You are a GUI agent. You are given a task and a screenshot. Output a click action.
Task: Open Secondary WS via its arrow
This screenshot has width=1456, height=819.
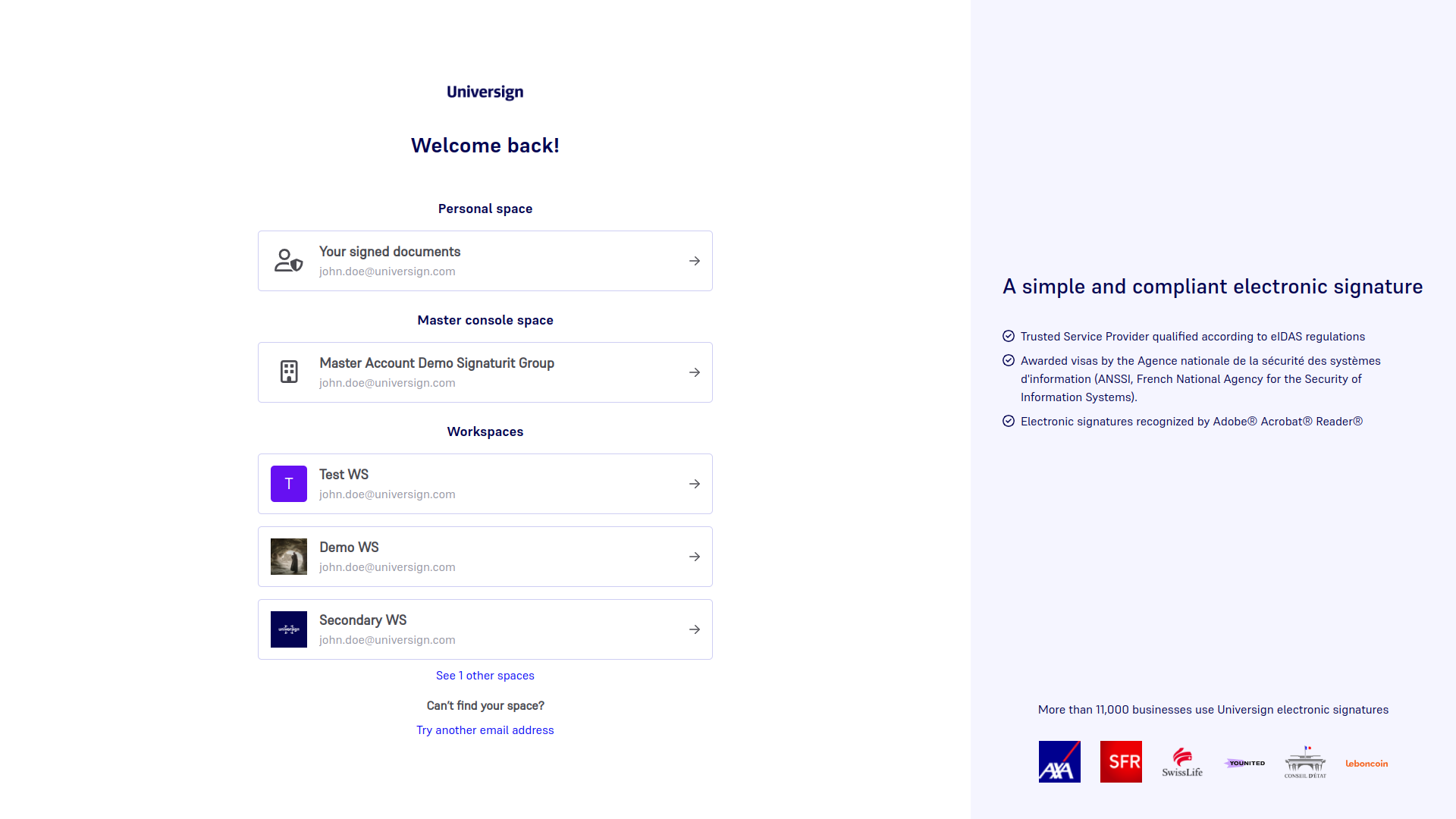pos(694,629)
